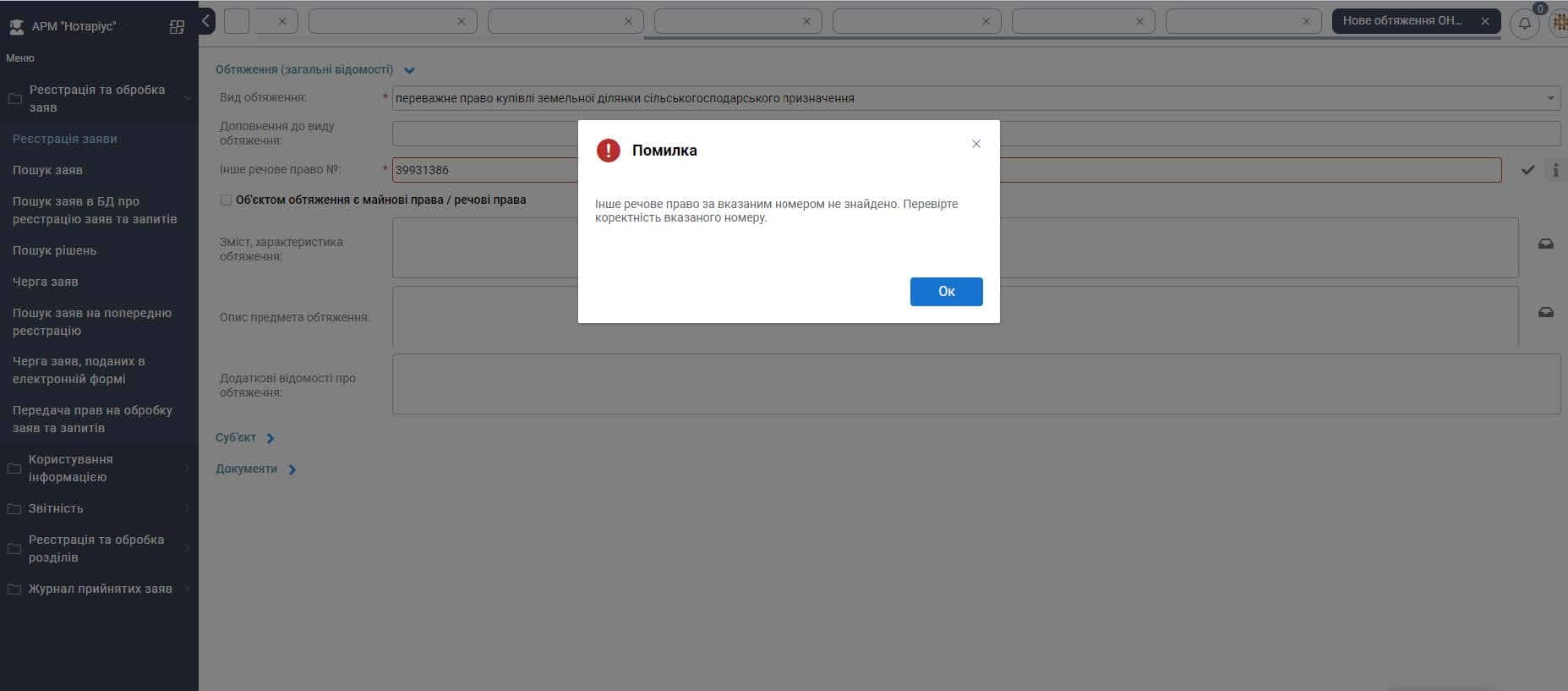Click folder icon of Журнал прийнятих заяв

click(x=14, y=590)
